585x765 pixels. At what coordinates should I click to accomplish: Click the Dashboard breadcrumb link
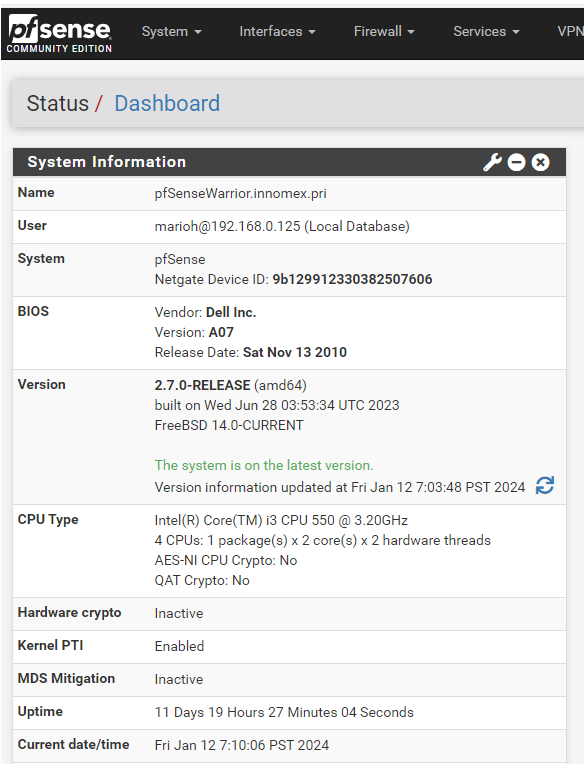click(x=167, y=103)
